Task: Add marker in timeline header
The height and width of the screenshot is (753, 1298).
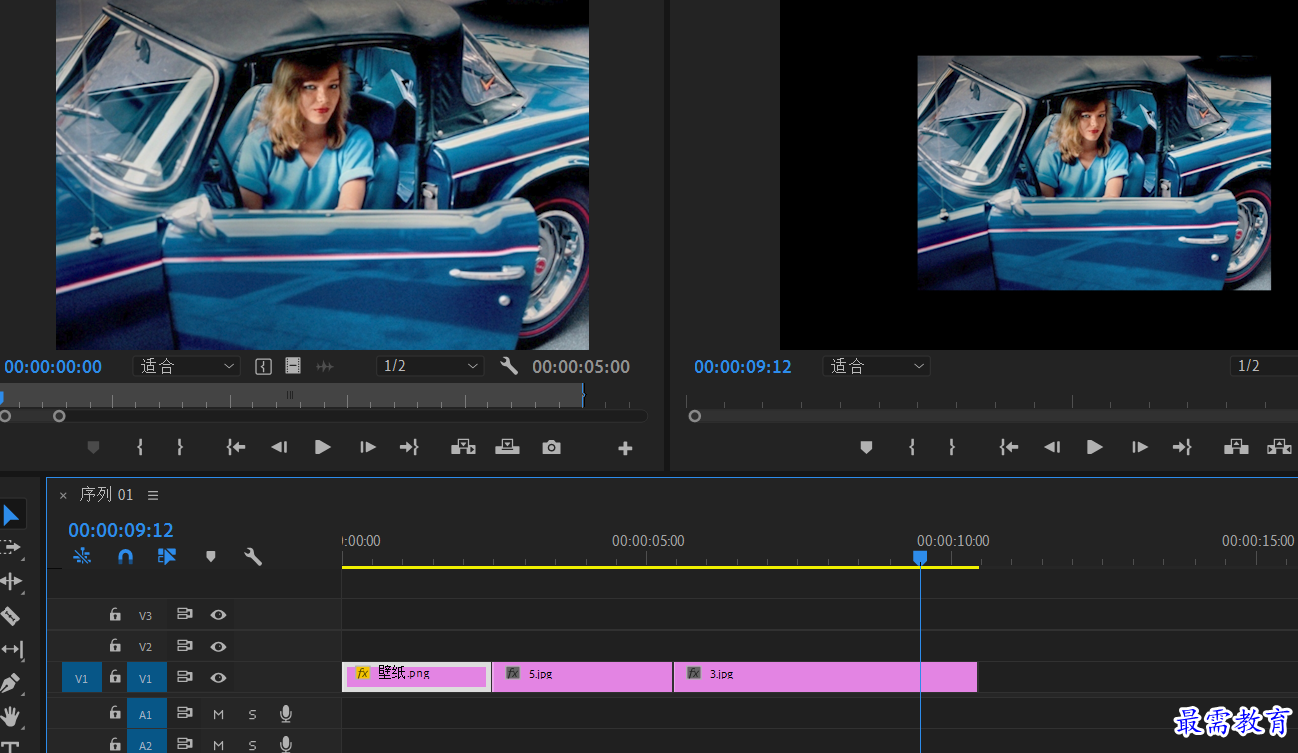Action: coord(210,556)
